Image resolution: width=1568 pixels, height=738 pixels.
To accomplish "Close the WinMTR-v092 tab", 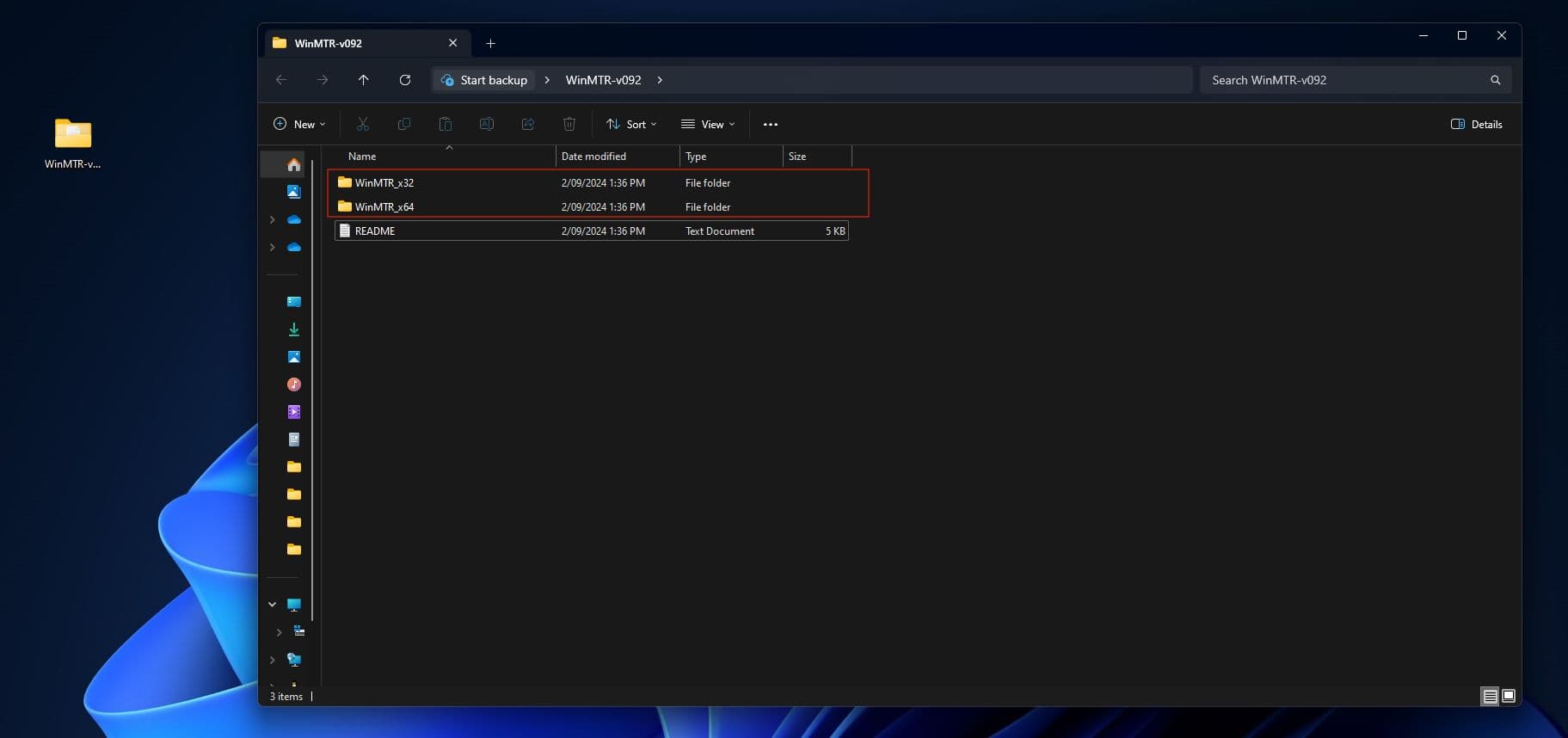I will tap(453, 43).
